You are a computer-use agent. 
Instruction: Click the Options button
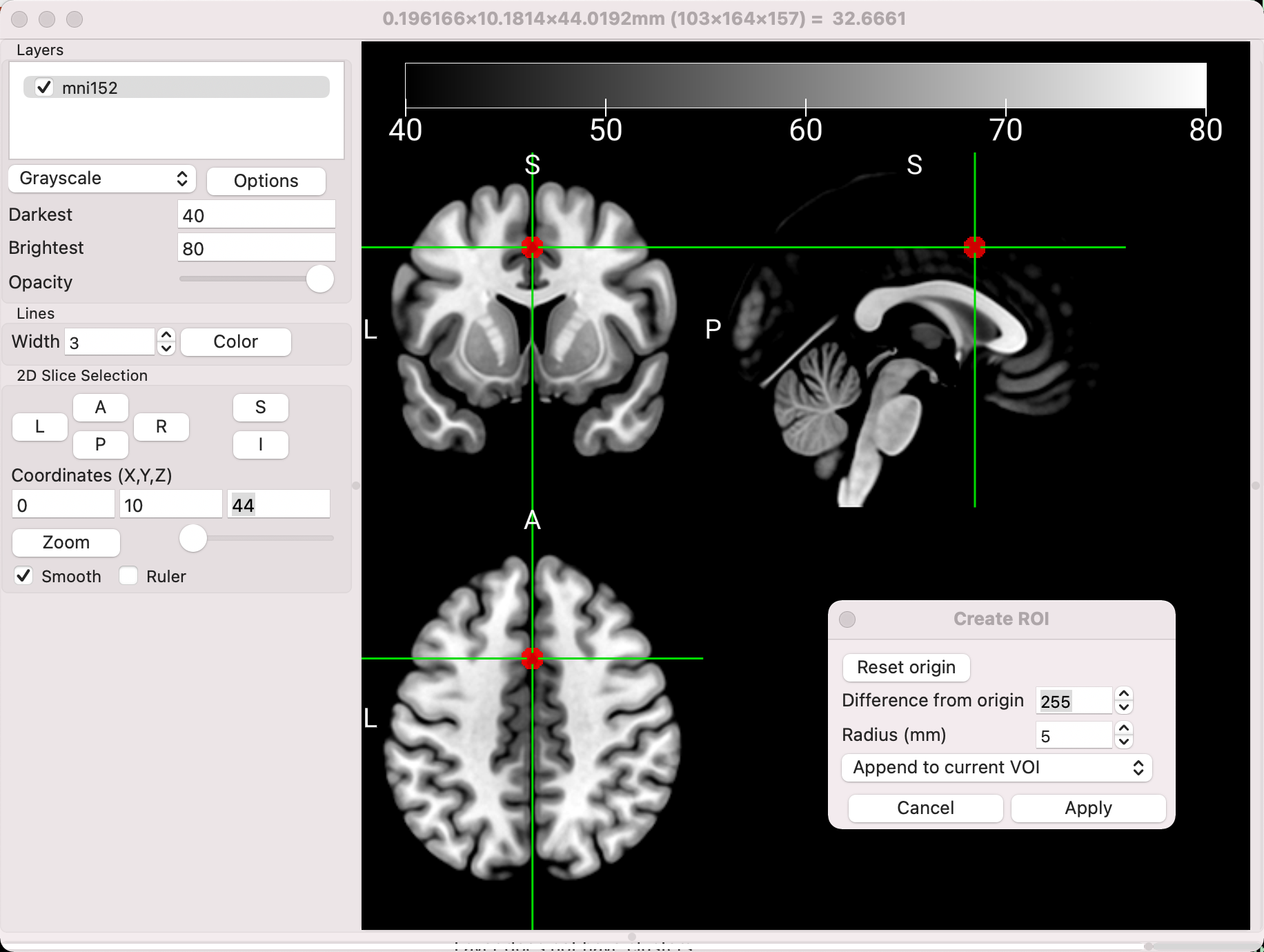266,181
